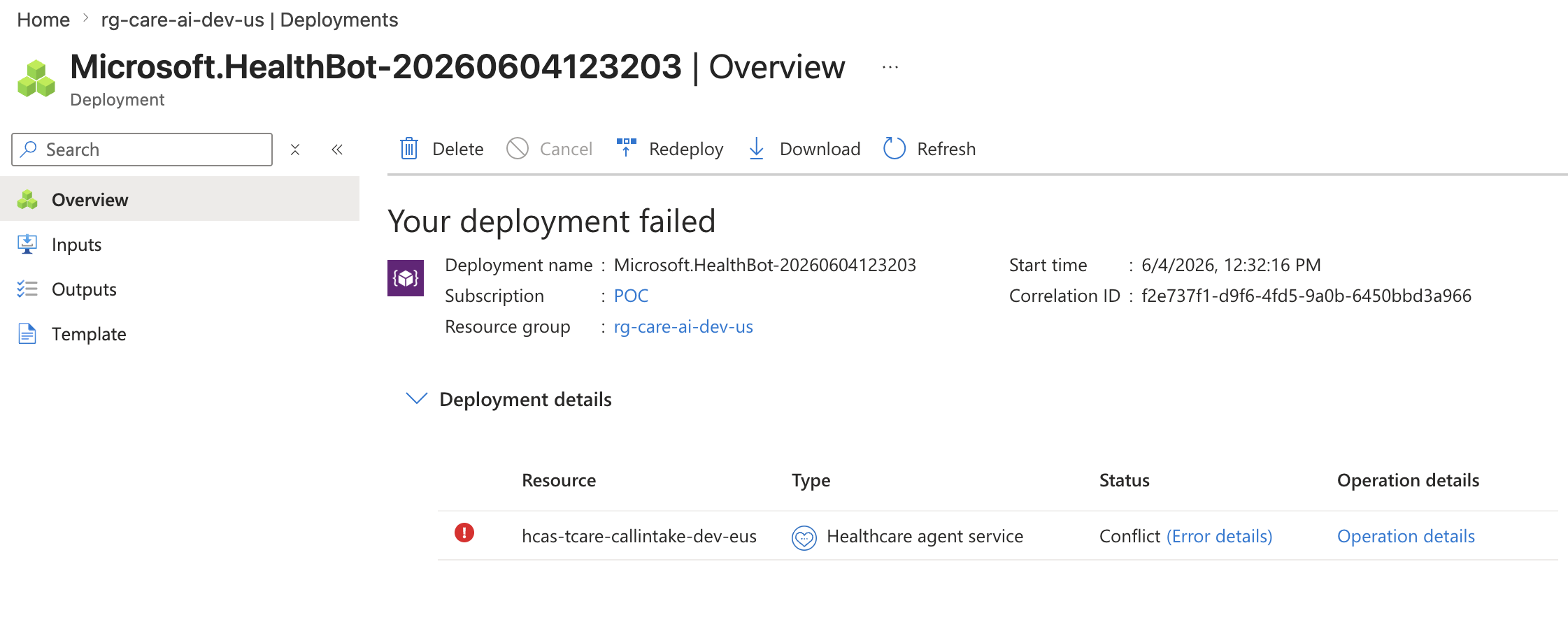
Task: Click the Refresh button label
Action: 946,149
